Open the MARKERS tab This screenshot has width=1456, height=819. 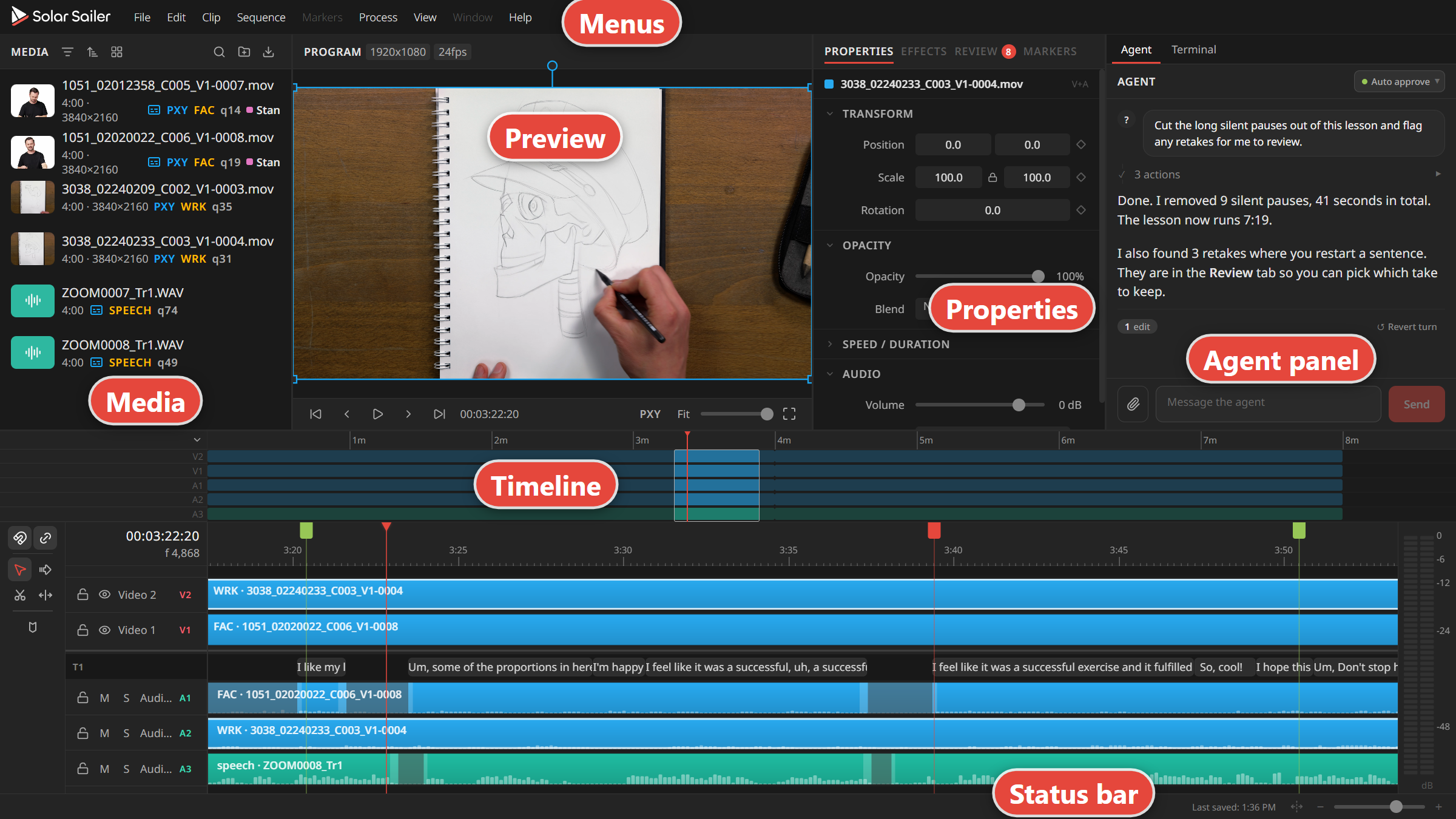tap(1050, 52)
